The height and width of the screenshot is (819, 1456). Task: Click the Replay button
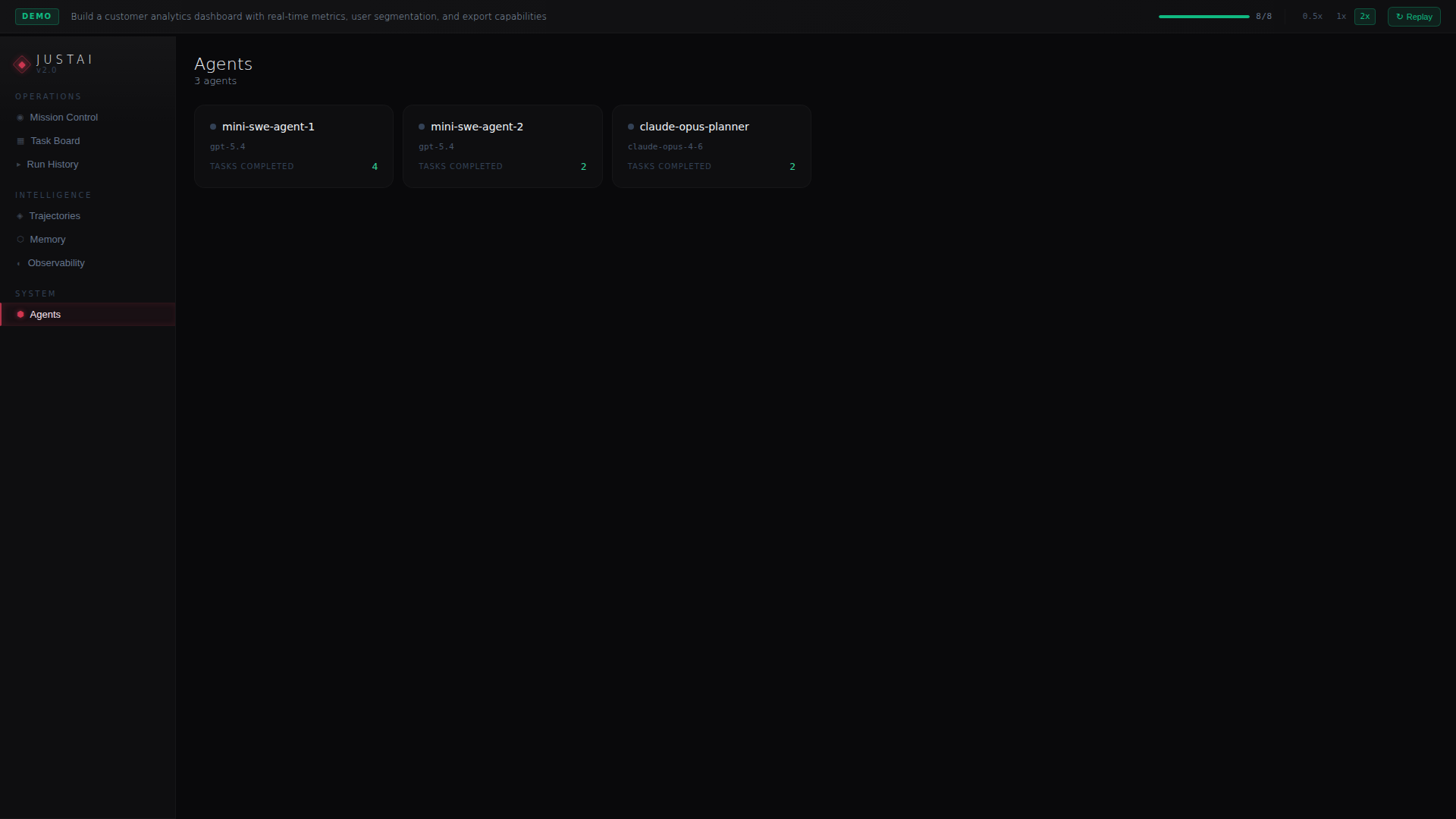(1414, 17)
